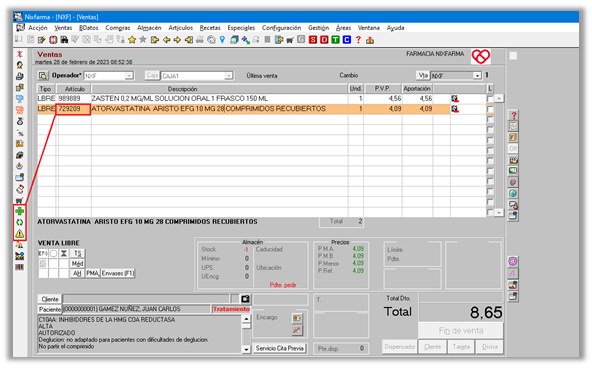Viewport: 592px width, 368px height.
Task: Click the yellow filled star toolbar icon
Action: (132, 40)
